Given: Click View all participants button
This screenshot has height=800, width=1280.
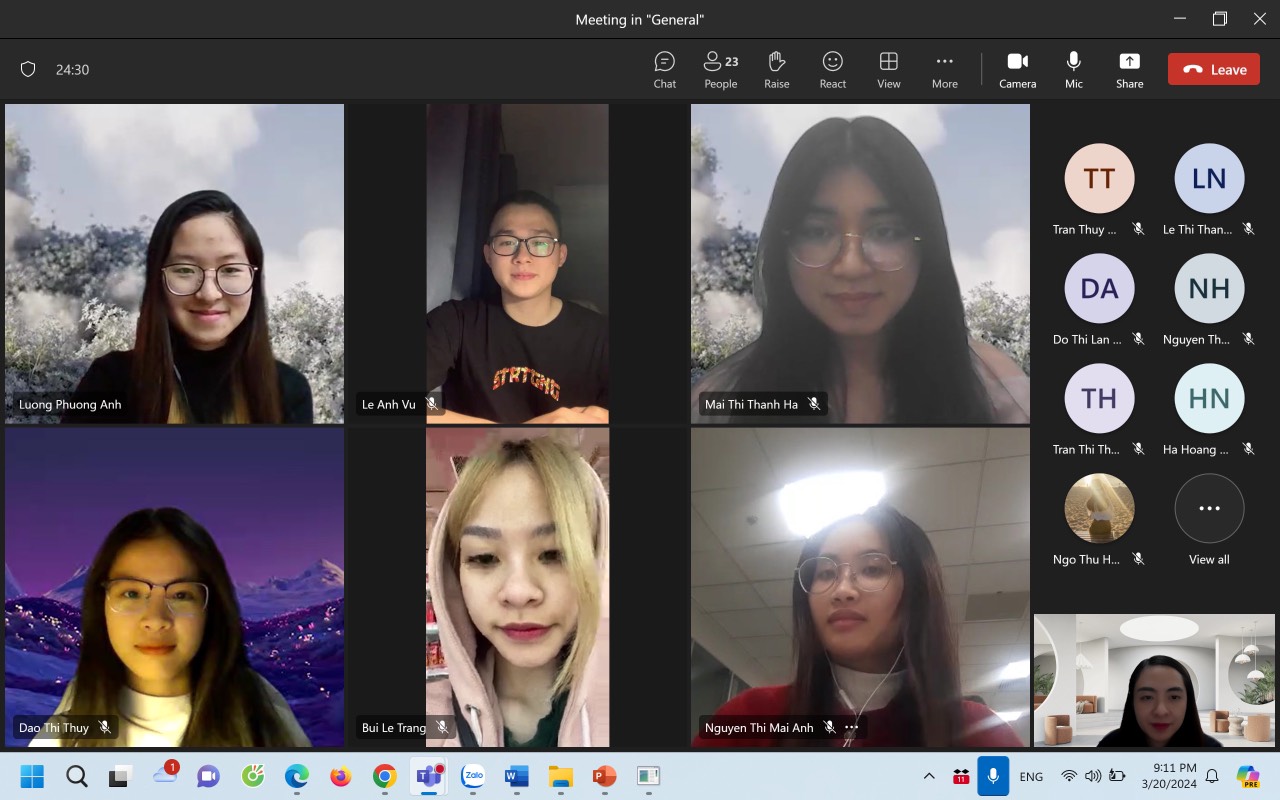Looking at the screenshot, I should [x=1209, y=509].
